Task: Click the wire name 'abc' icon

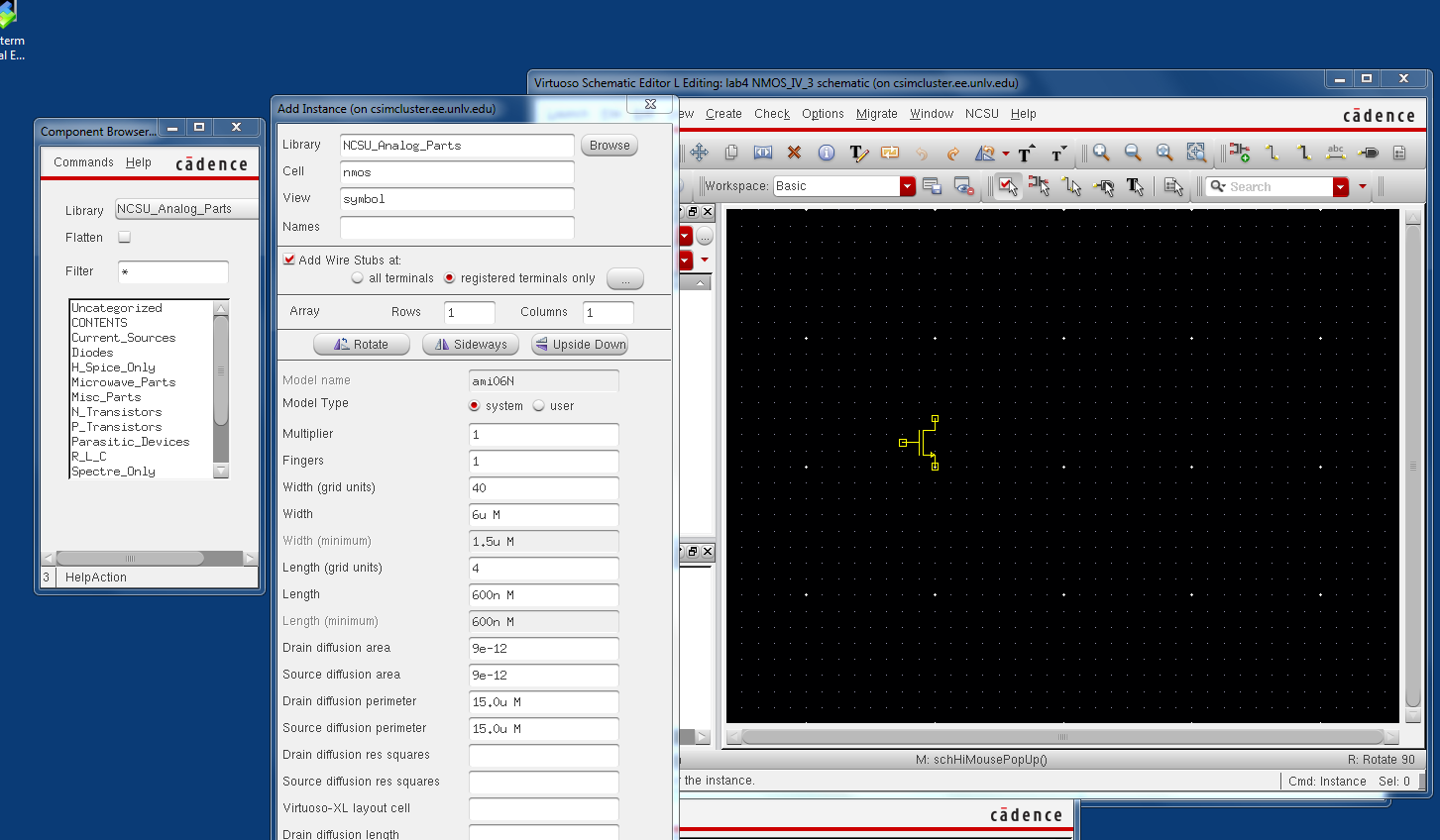Action: pyautogui.click(x=1336, y=153)
